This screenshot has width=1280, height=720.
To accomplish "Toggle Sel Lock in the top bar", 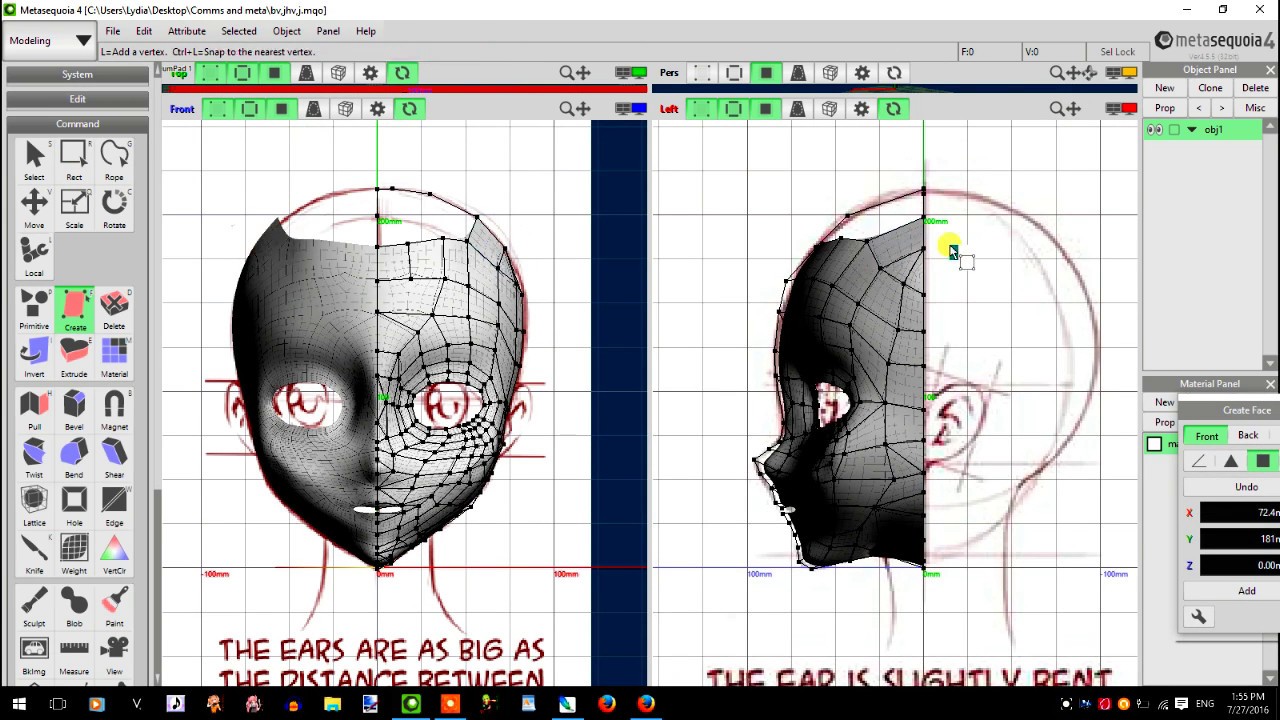I will [x=1117, y=52].
